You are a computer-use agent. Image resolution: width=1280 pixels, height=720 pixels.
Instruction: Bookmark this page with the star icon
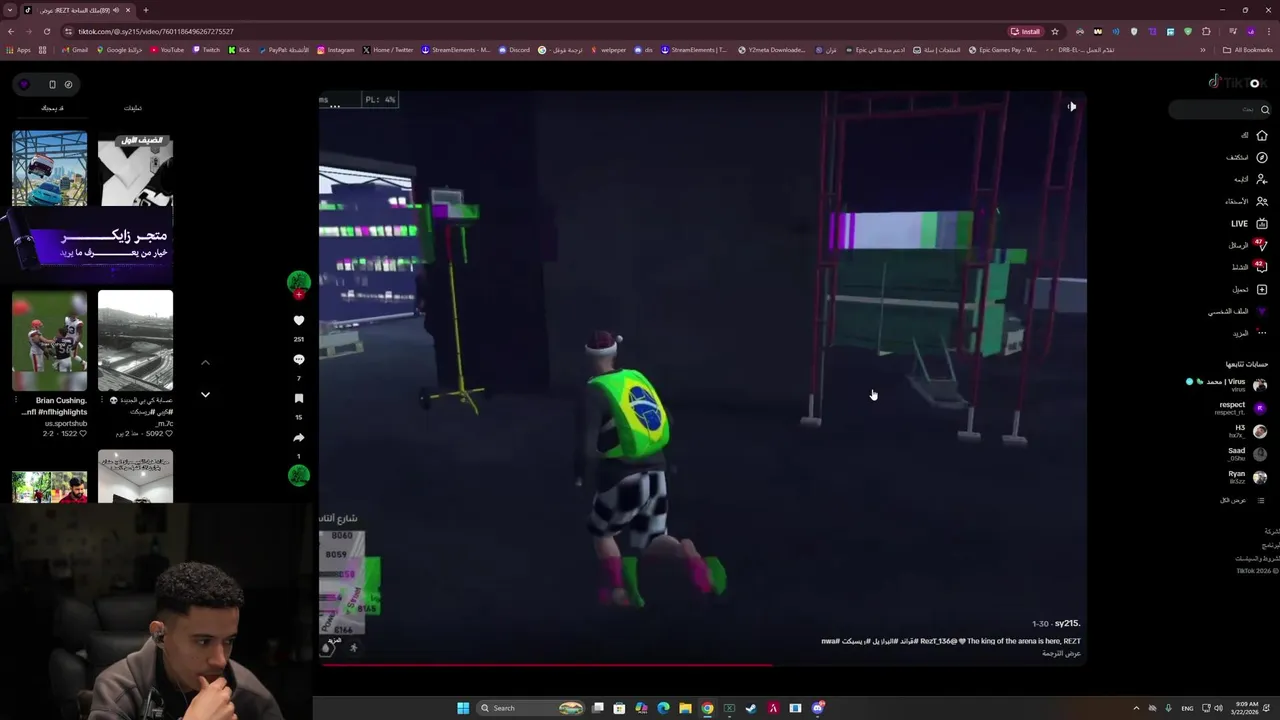tap(1054, 31)
